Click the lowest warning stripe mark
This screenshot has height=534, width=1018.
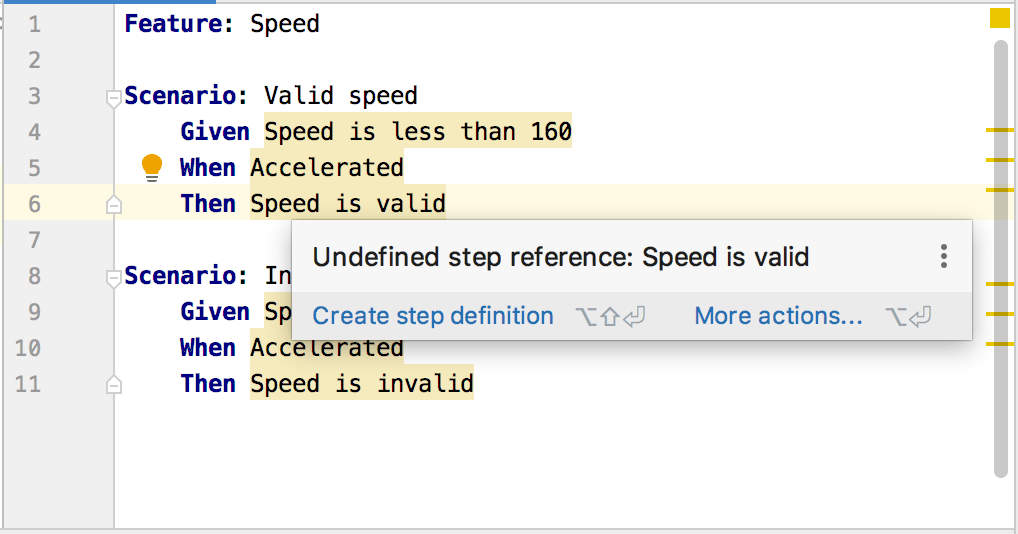[x=999, y=343]
